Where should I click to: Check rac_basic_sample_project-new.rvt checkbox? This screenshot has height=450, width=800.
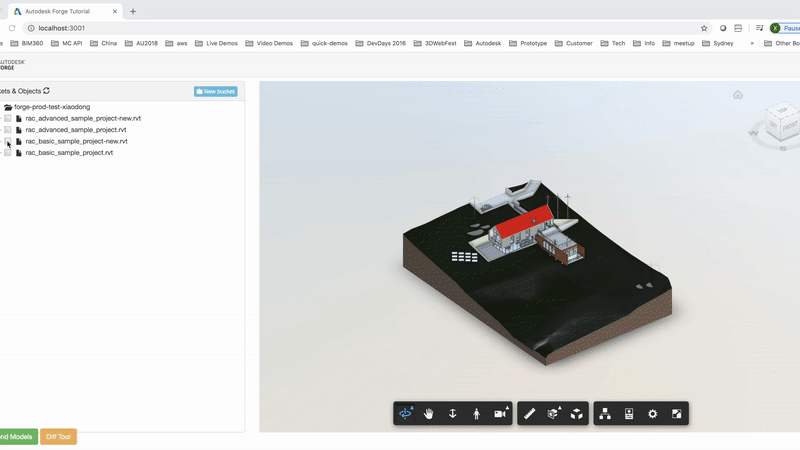tap(8, 141)
